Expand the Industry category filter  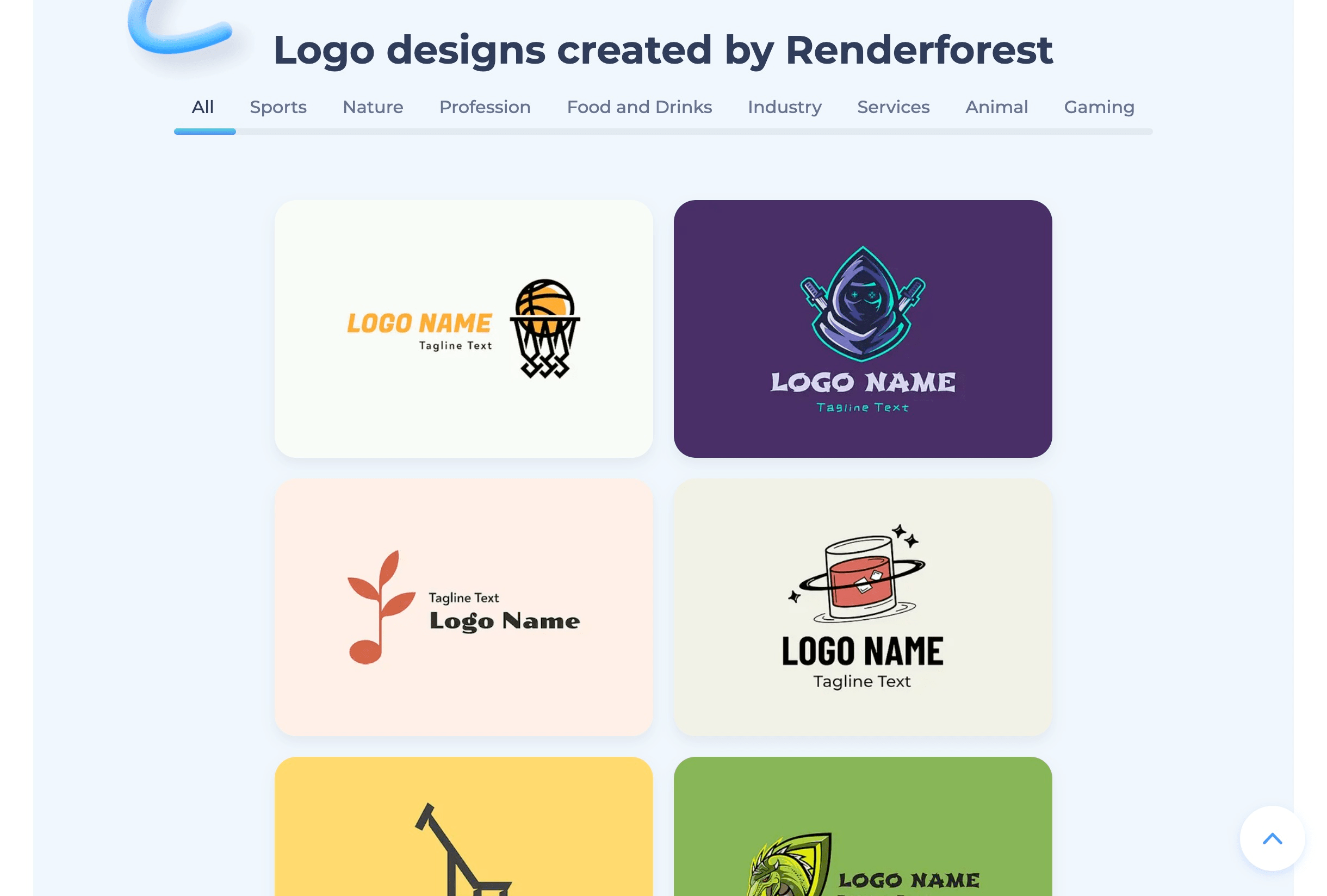click(x=784, y=107)
